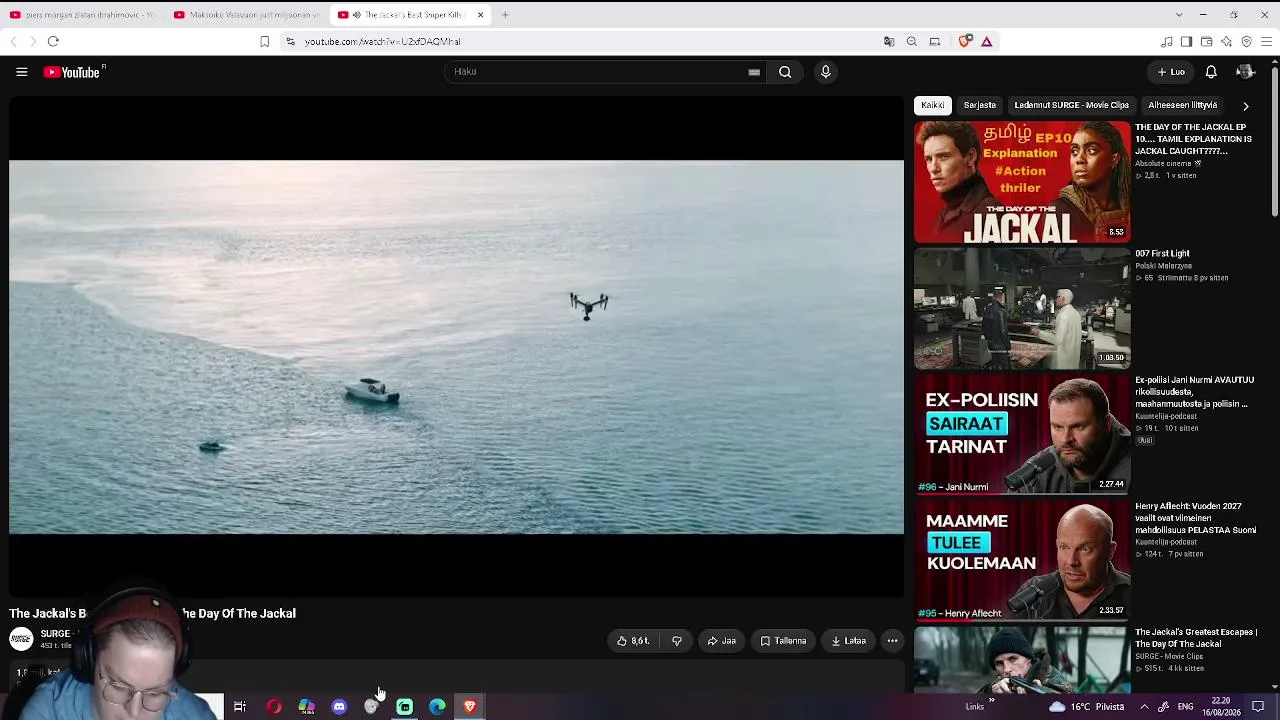Reload the page in the browser
Viewport: 1280px width, 720px height.
pyautogui.click(x=53, y=41)
